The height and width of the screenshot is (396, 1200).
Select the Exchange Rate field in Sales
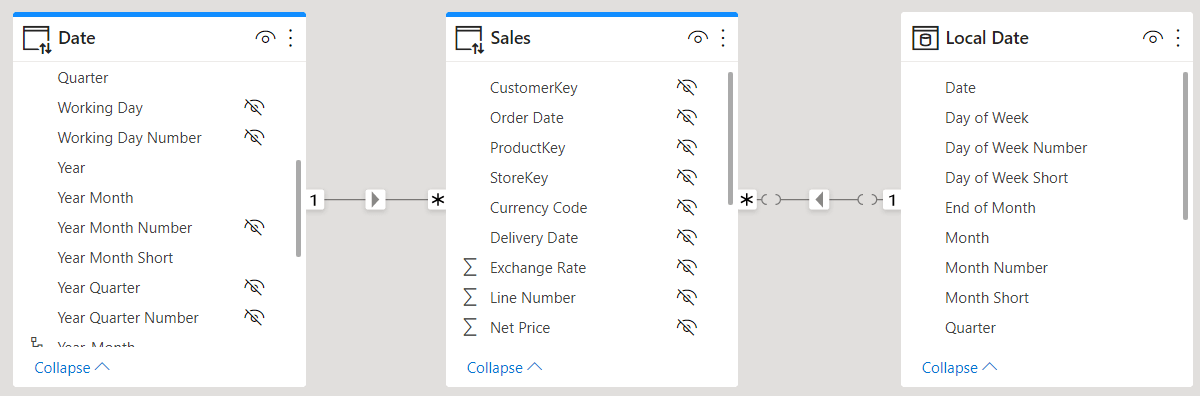(x=588, y=267)
